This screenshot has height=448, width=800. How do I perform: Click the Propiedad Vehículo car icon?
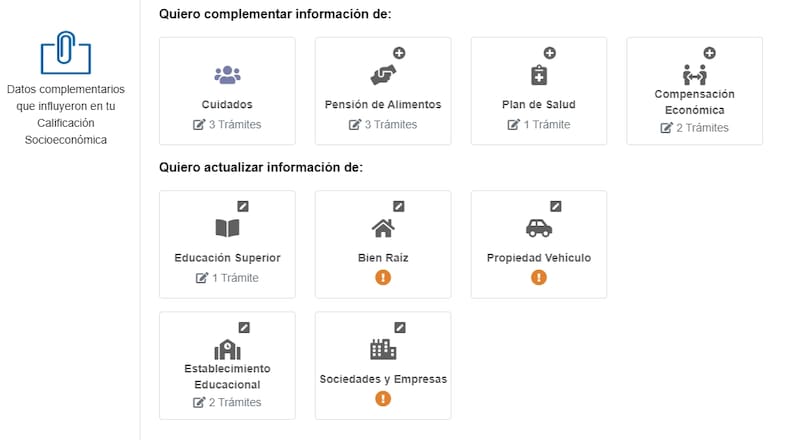pos(539,227)
